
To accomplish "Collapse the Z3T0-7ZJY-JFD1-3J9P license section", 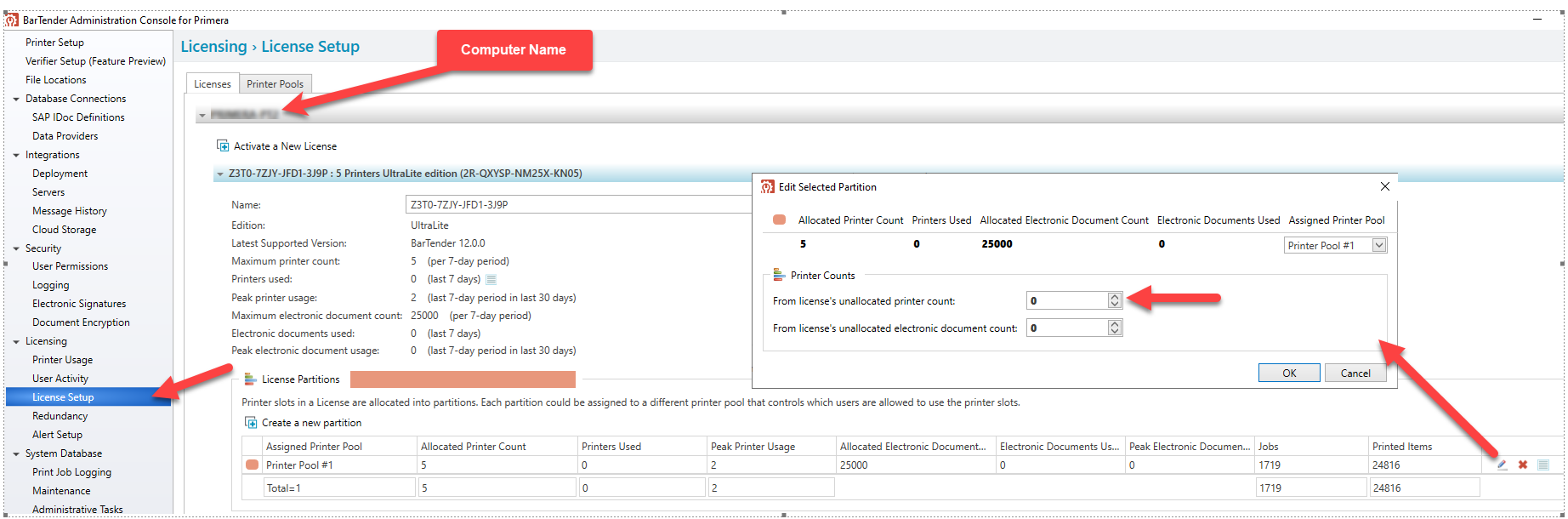I will tap(220, 174).
